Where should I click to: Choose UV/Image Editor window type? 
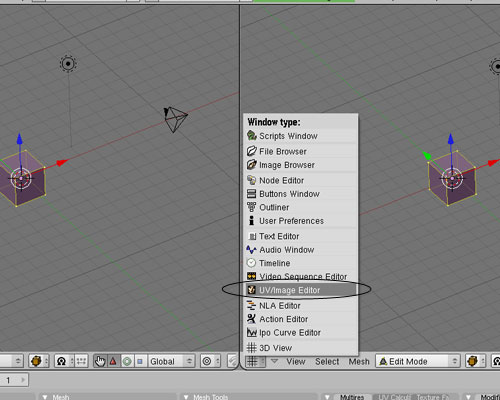click(301, 290)
